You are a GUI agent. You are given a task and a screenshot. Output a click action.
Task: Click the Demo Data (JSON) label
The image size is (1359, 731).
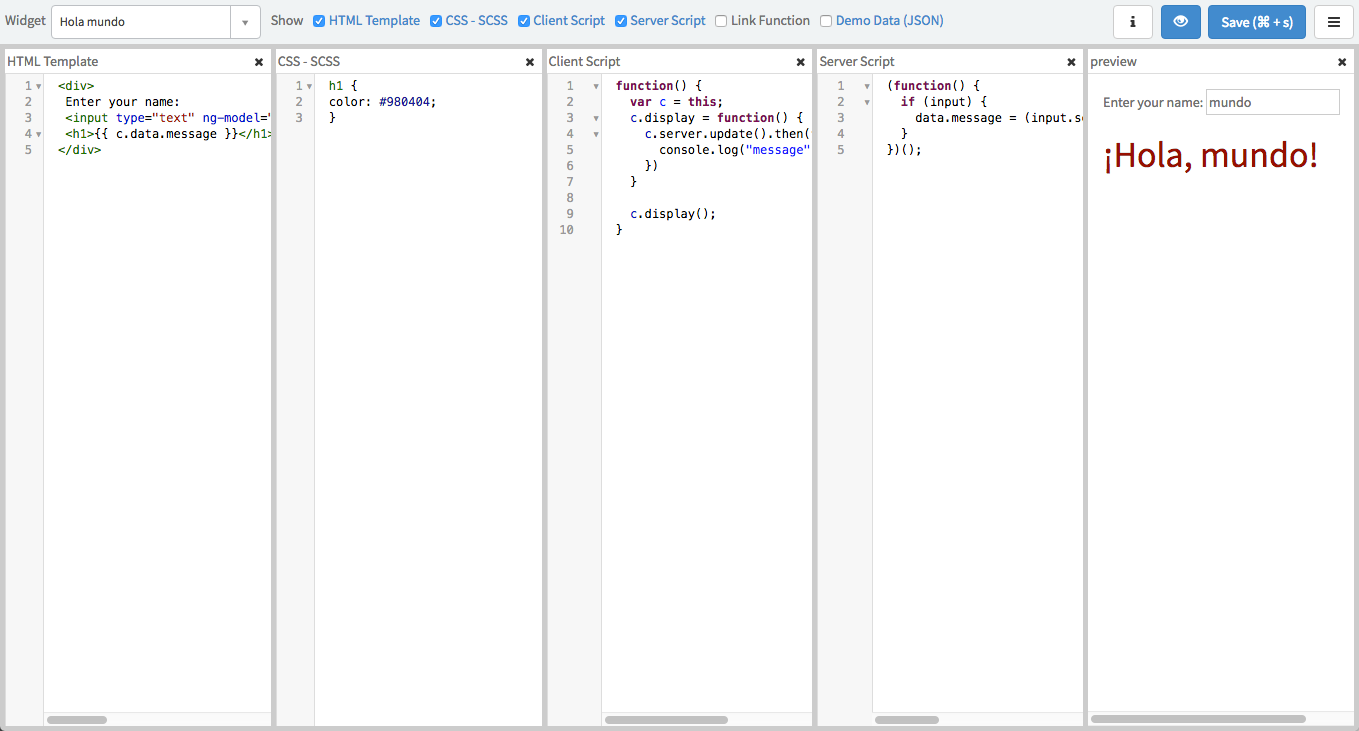tap(889, 21)
